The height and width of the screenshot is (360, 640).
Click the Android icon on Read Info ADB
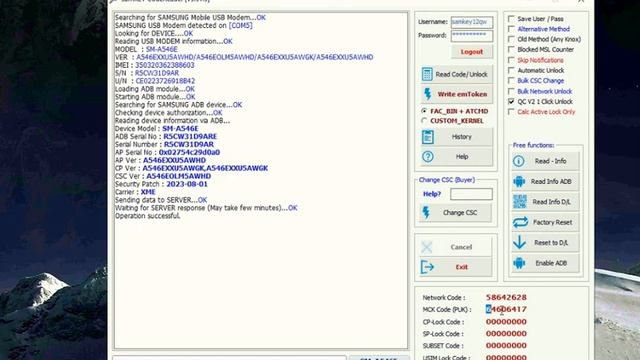coord(519,182)
